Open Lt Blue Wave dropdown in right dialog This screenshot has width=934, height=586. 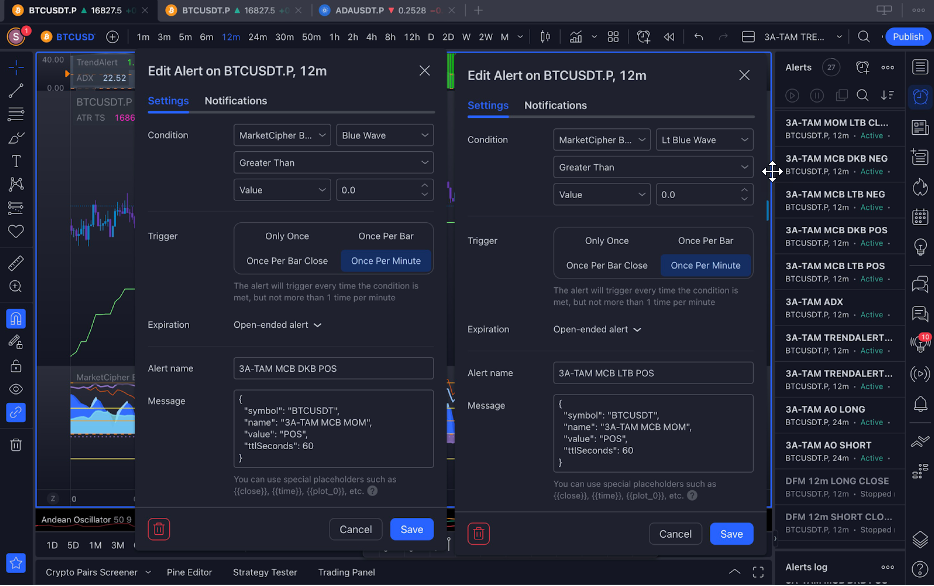pyautogui.click(x=705, y=140)
